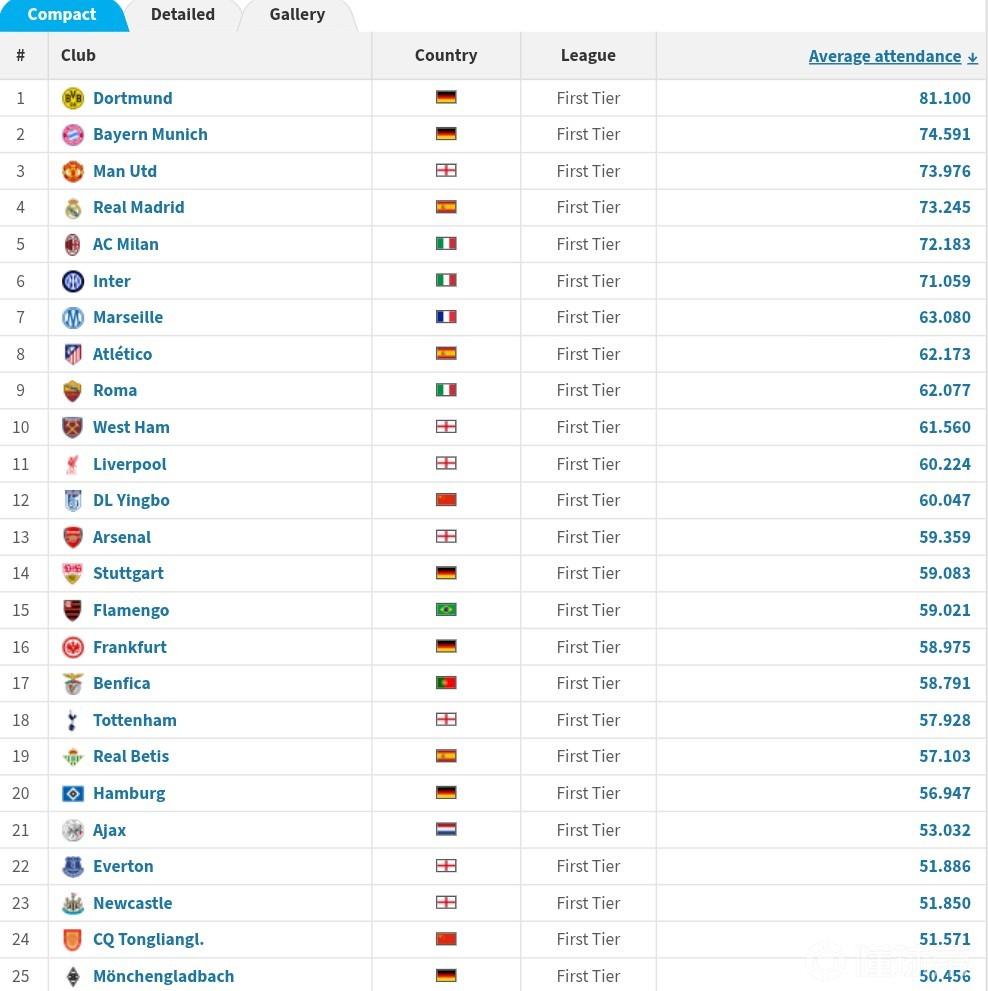Switch to the Detailed tab
This screenshot has height=991, width=988.
coord(183,15)
